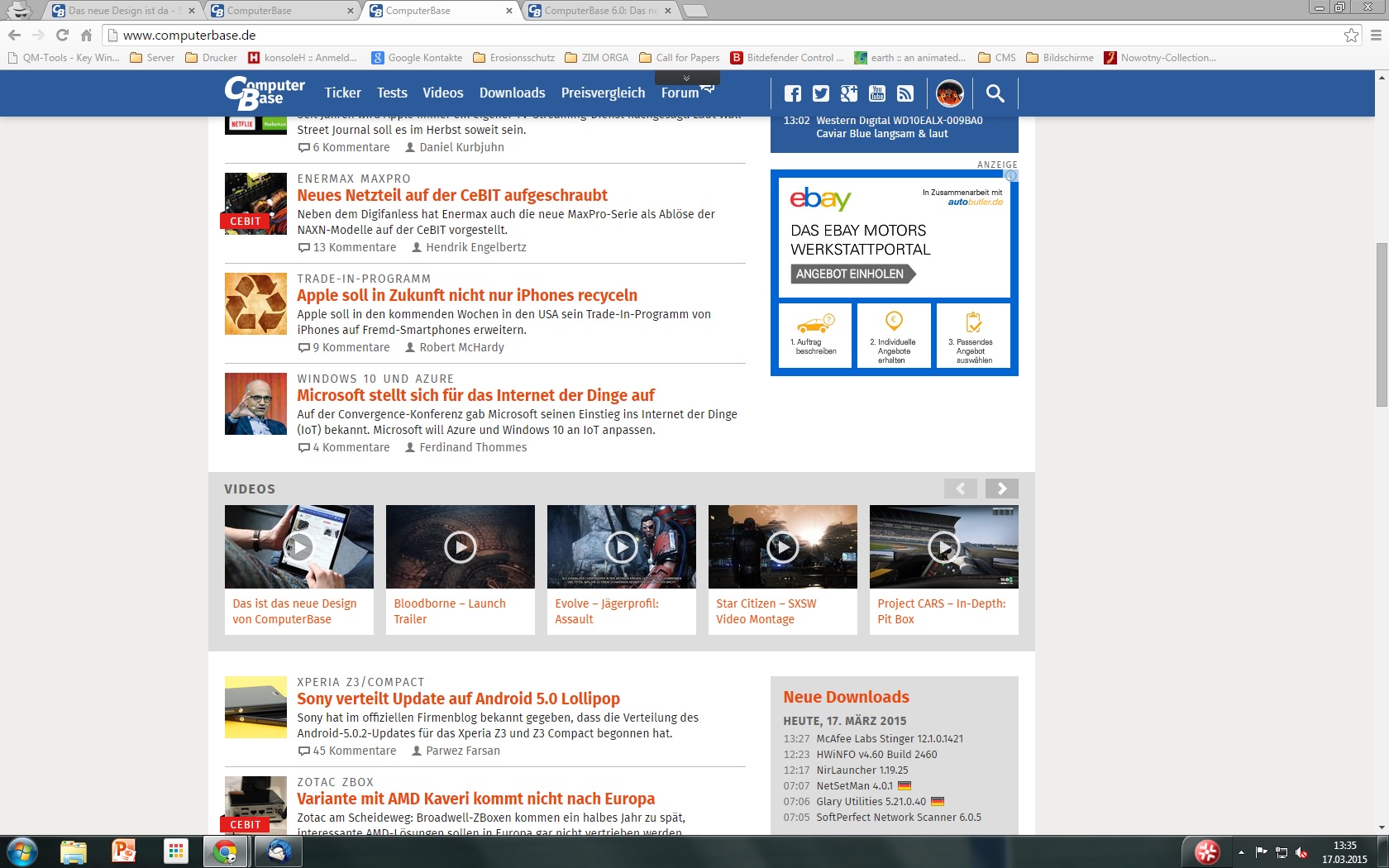This screenshot has height=868, width=1389.
Task: Open the browser home page
Action: point(86,35)
